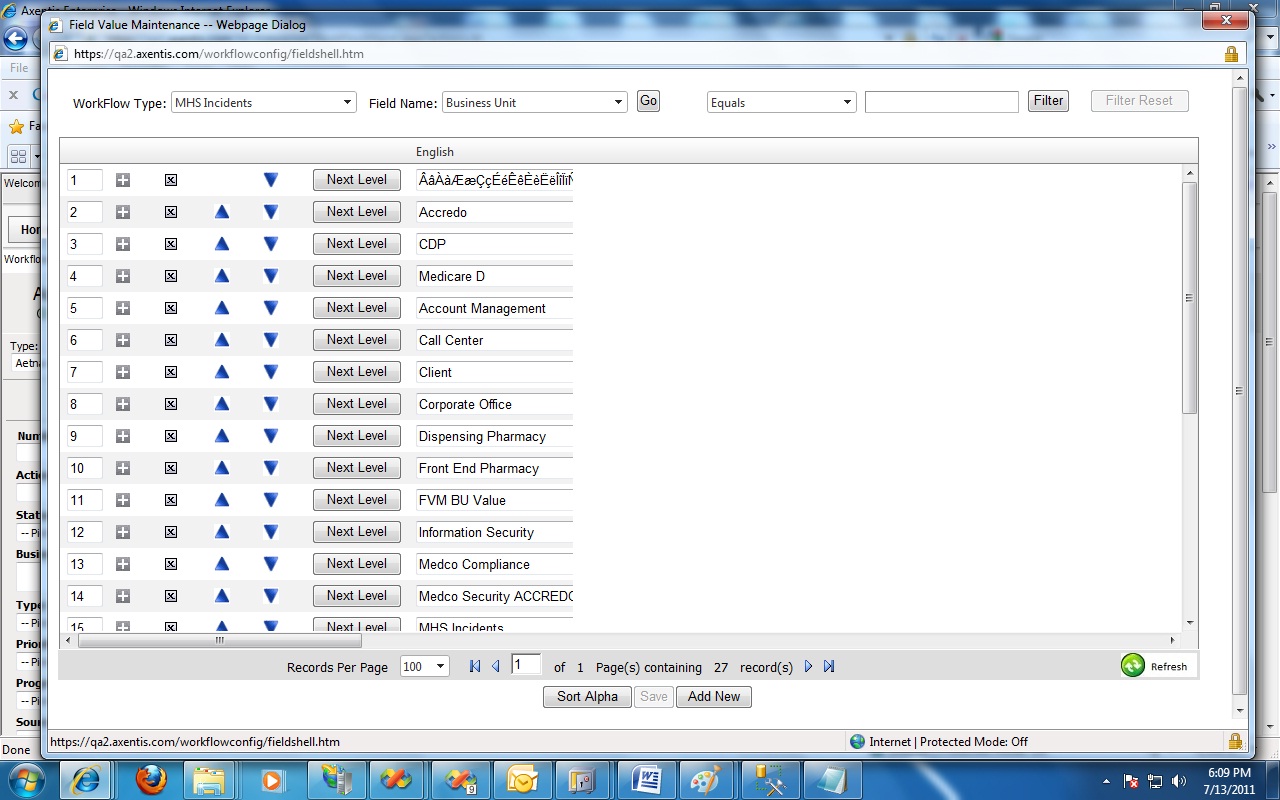Delete the Client row
The image size is (1280, 800).
tap(171, 372)
